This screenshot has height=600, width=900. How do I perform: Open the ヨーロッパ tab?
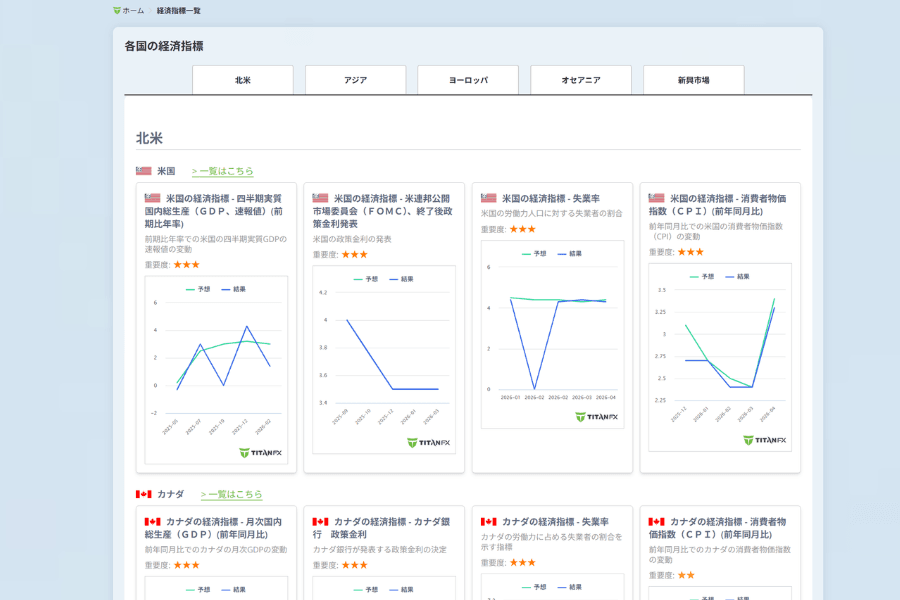(468, 80)
